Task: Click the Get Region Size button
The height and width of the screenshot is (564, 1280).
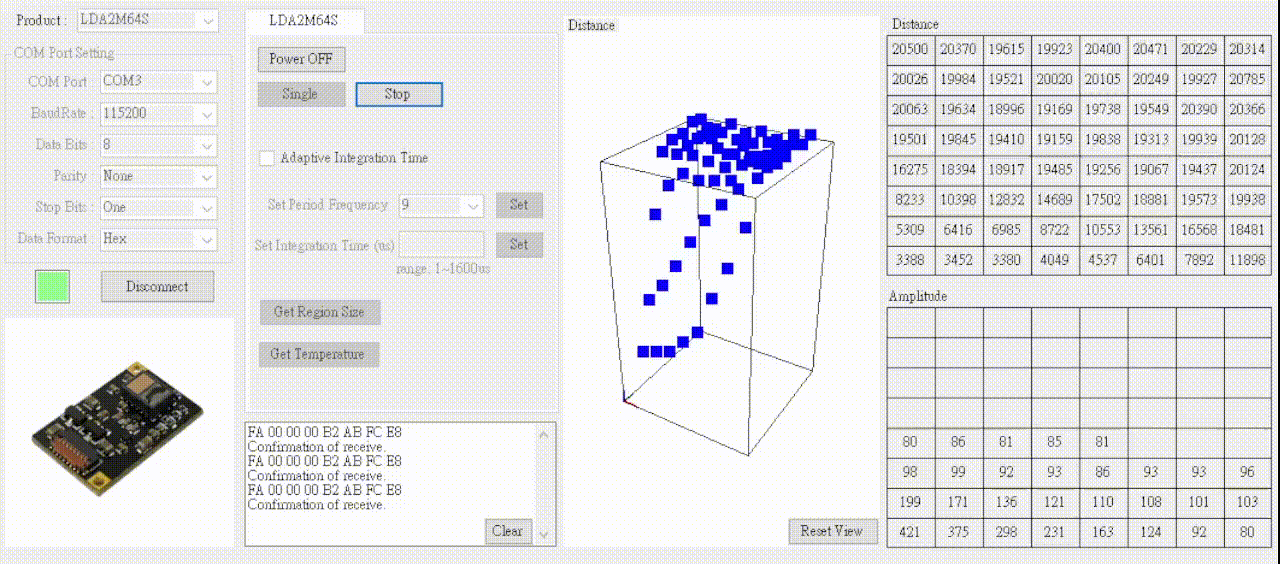Action: 319,312
